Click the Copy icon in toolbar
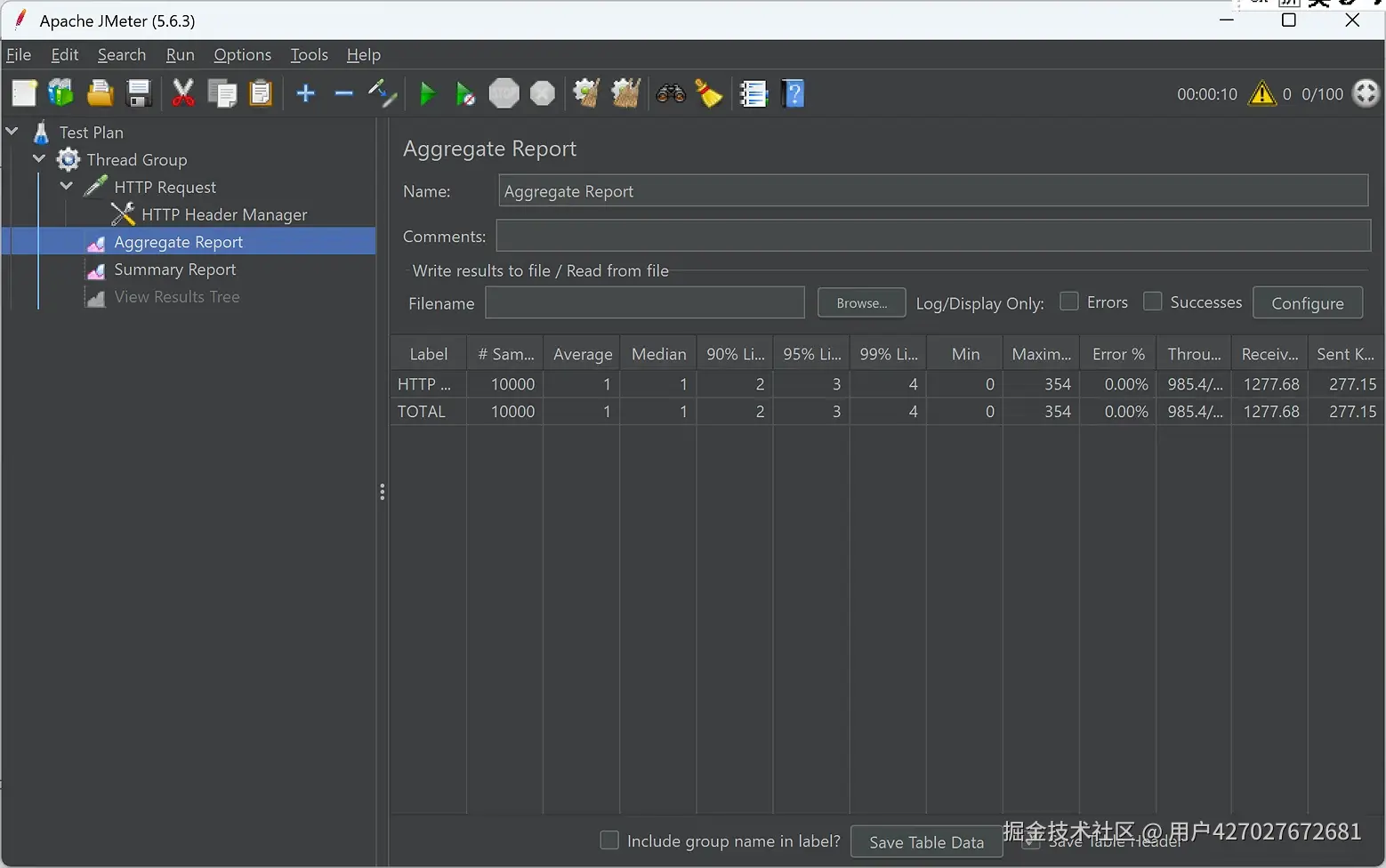The height and width of the screenshot is (868, 1386). (x=222, y=93)
